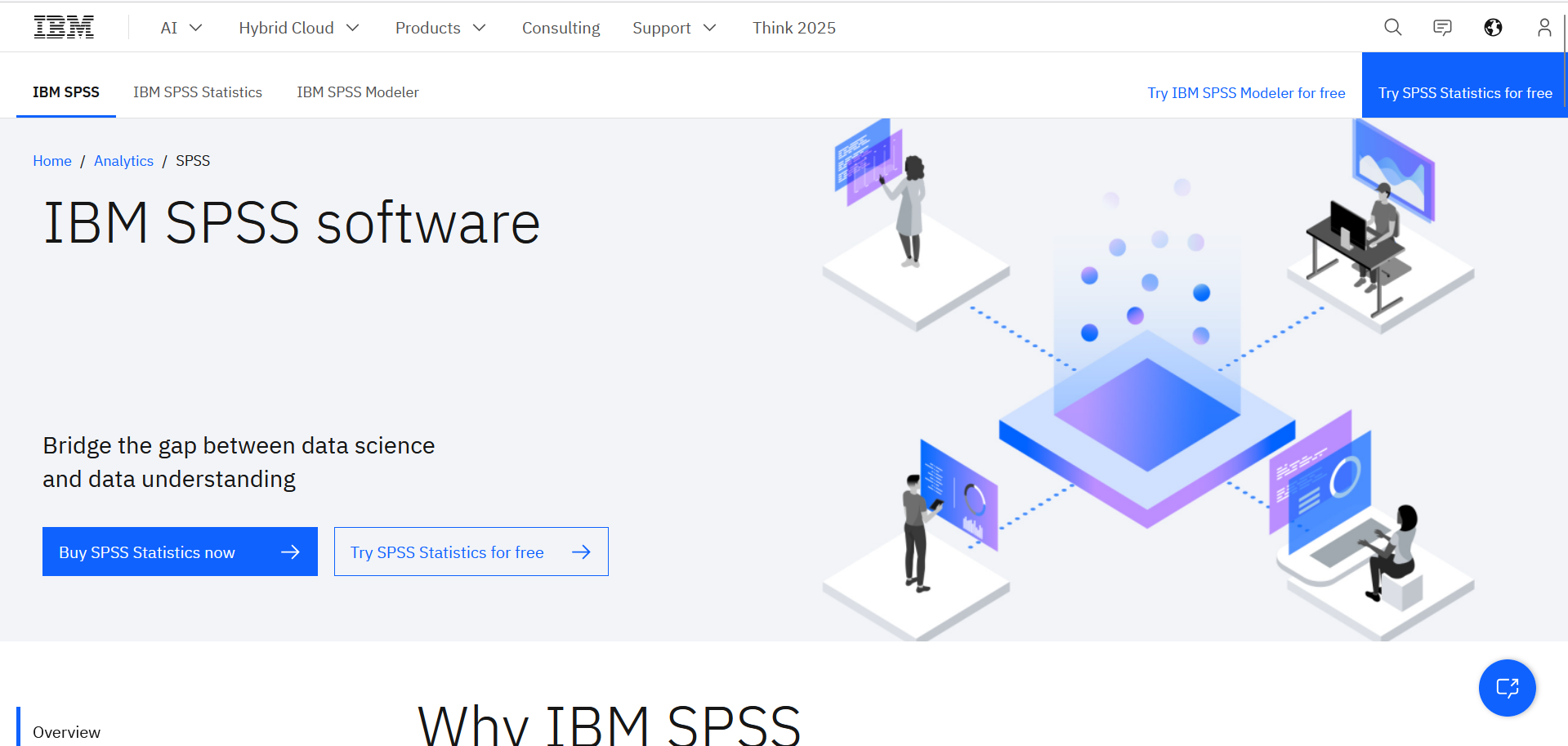Go to Analytics breadcrumb

coord(123,161)
